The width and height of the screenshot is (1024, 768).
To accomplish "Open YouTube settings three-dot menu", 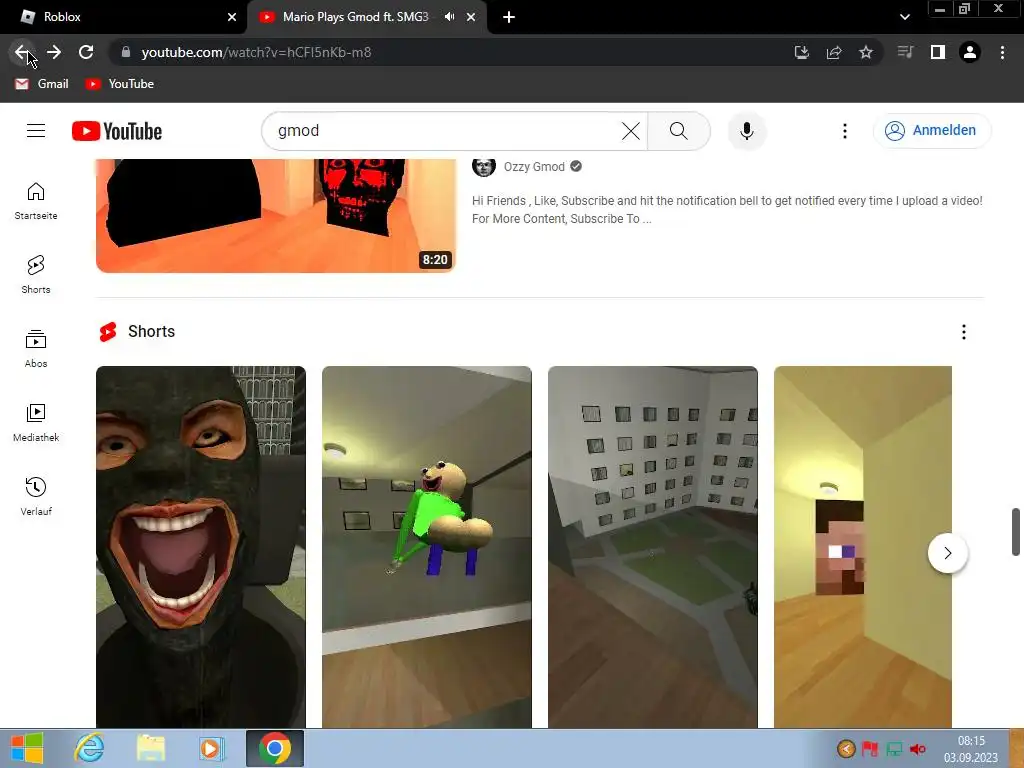I will [x=844, y=131].
